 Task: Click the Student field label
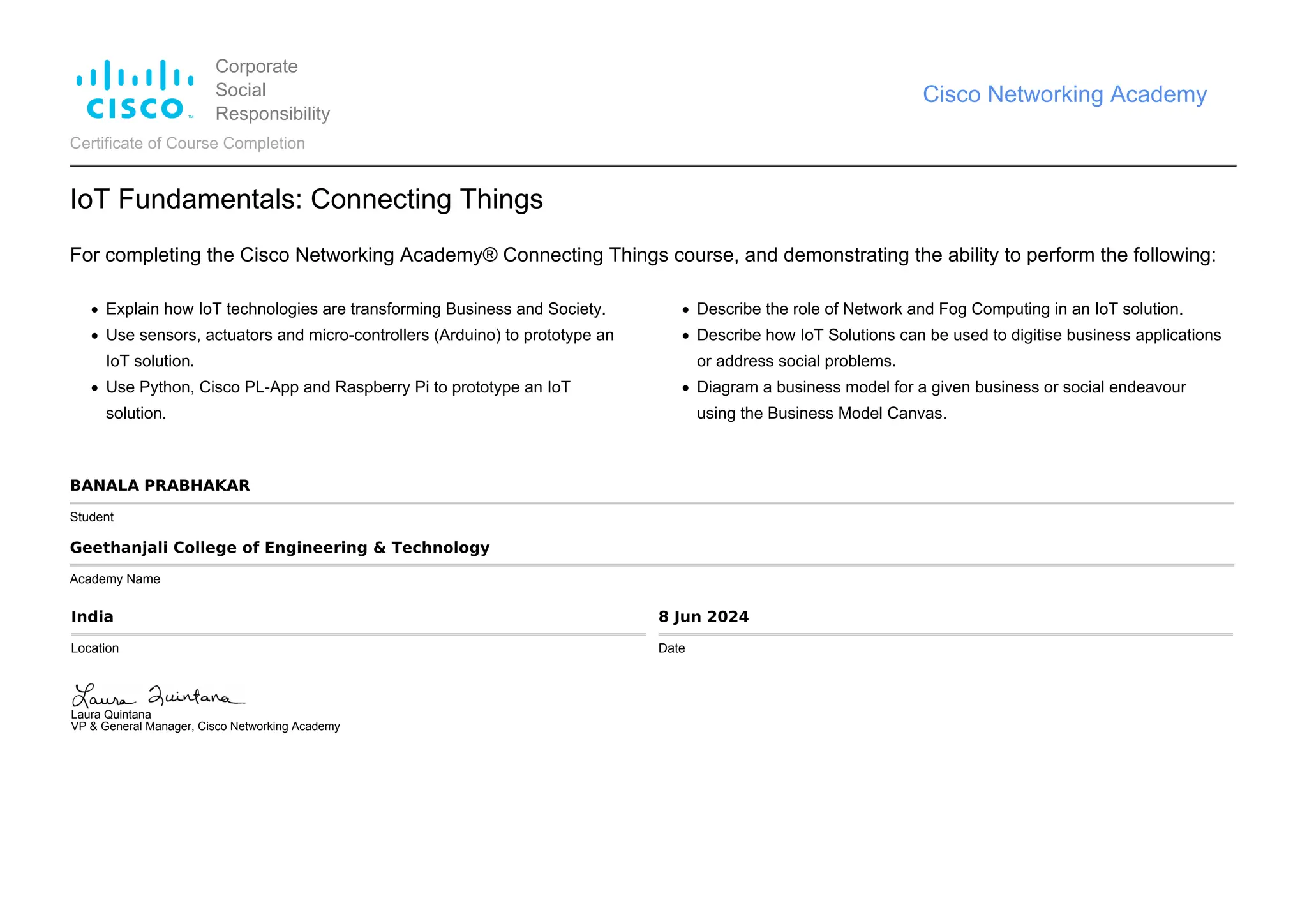(x=91, y=518)
